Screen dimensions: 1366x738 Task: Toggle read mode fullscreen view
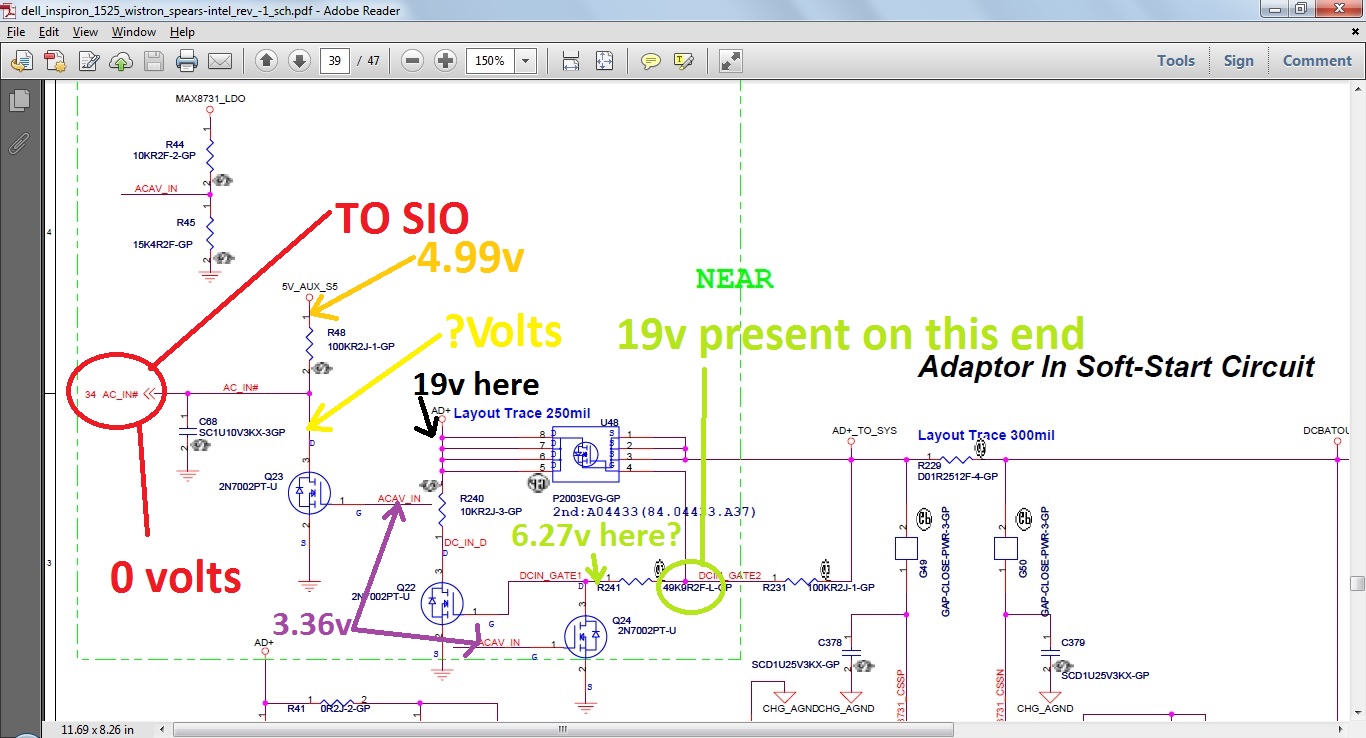731,61
